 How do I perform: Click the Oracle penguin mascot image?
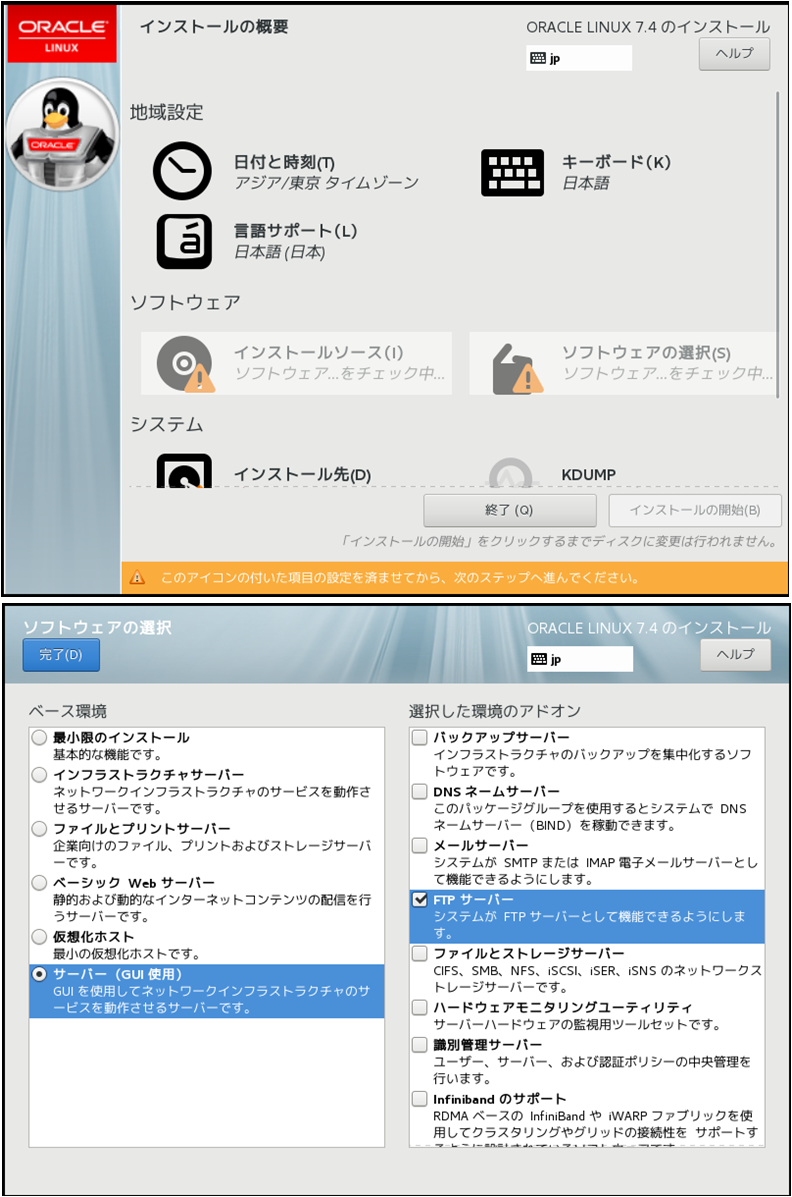pyautogui.click(x=62, y=134)
